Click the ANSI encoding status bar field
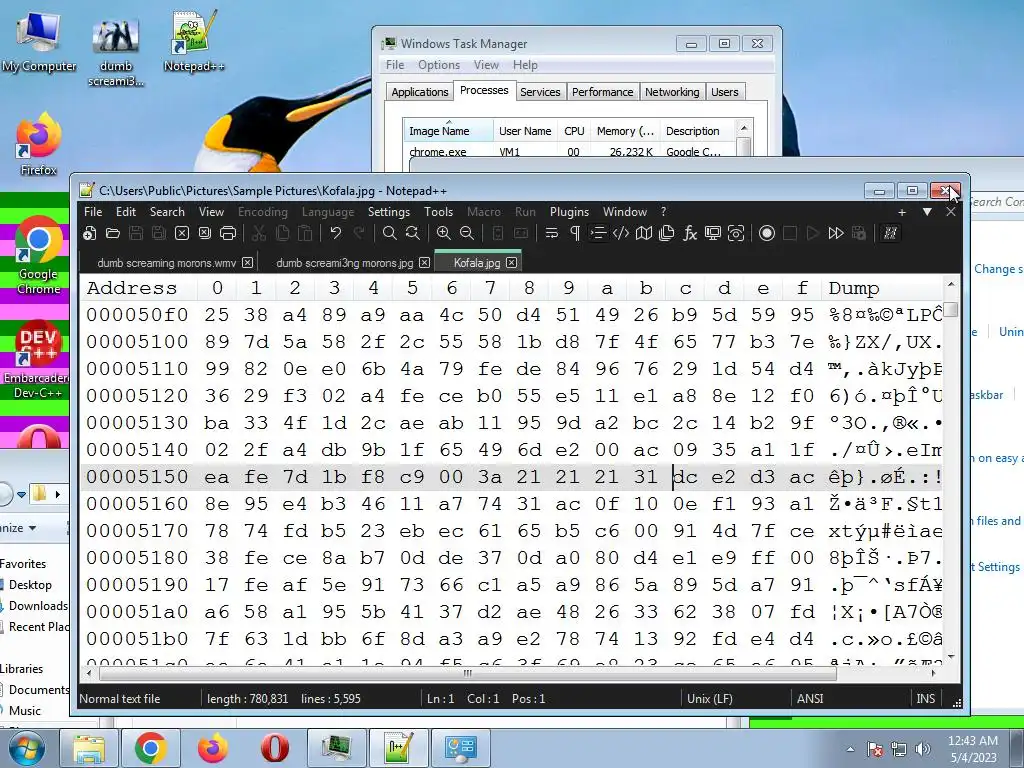Screen dimensions: 1024x768 [x=810, y=698]
